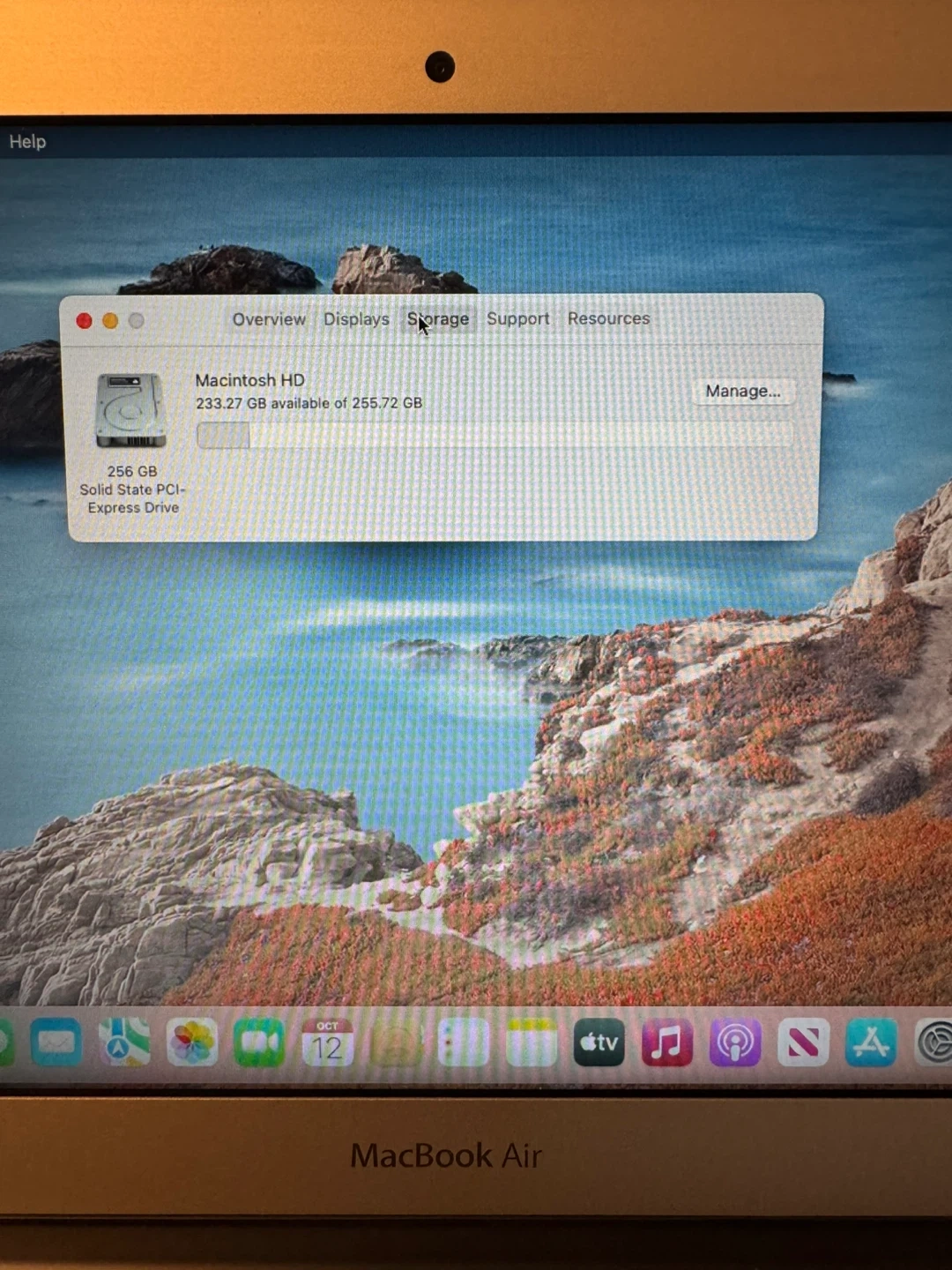Open the App Store
This screenshot has height=1270, width=952.
click(870, 1043)
